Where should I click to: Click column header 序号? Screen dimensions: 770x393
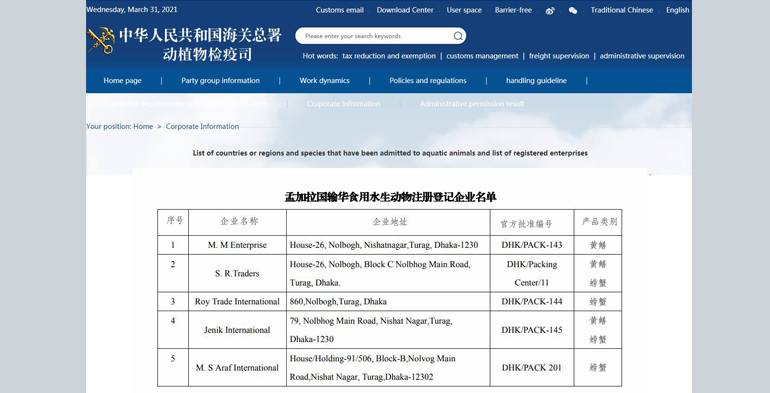(174, 220)
